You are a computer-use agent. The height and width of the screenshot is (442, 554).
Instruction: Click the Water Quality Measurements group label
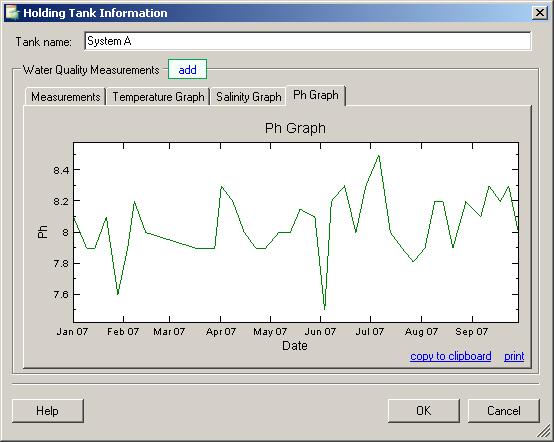click(x=91, y=70)
